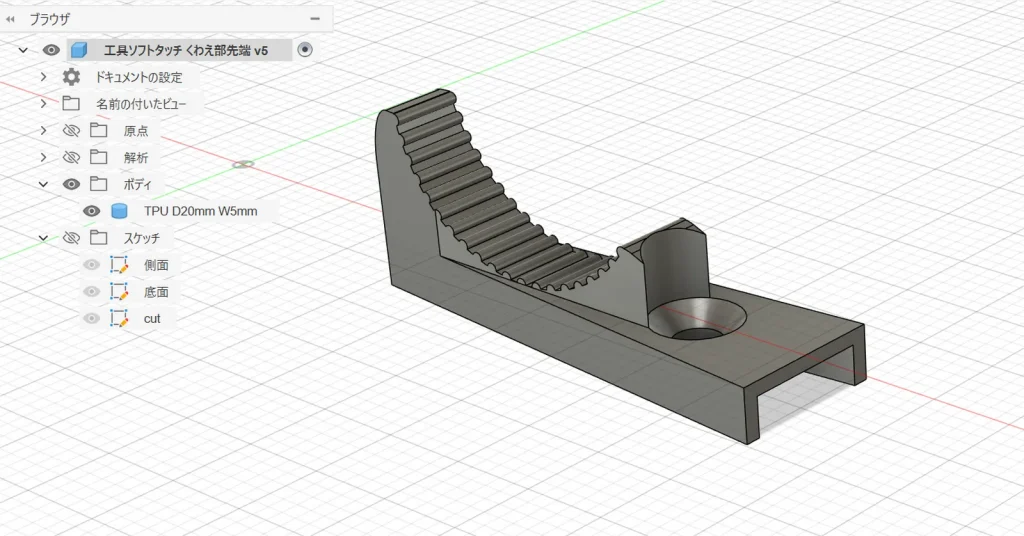Collapse the 工具ソフトタッチ root component tree
The height and width of the screenshot is (536, 1024).
click(23, 50)
